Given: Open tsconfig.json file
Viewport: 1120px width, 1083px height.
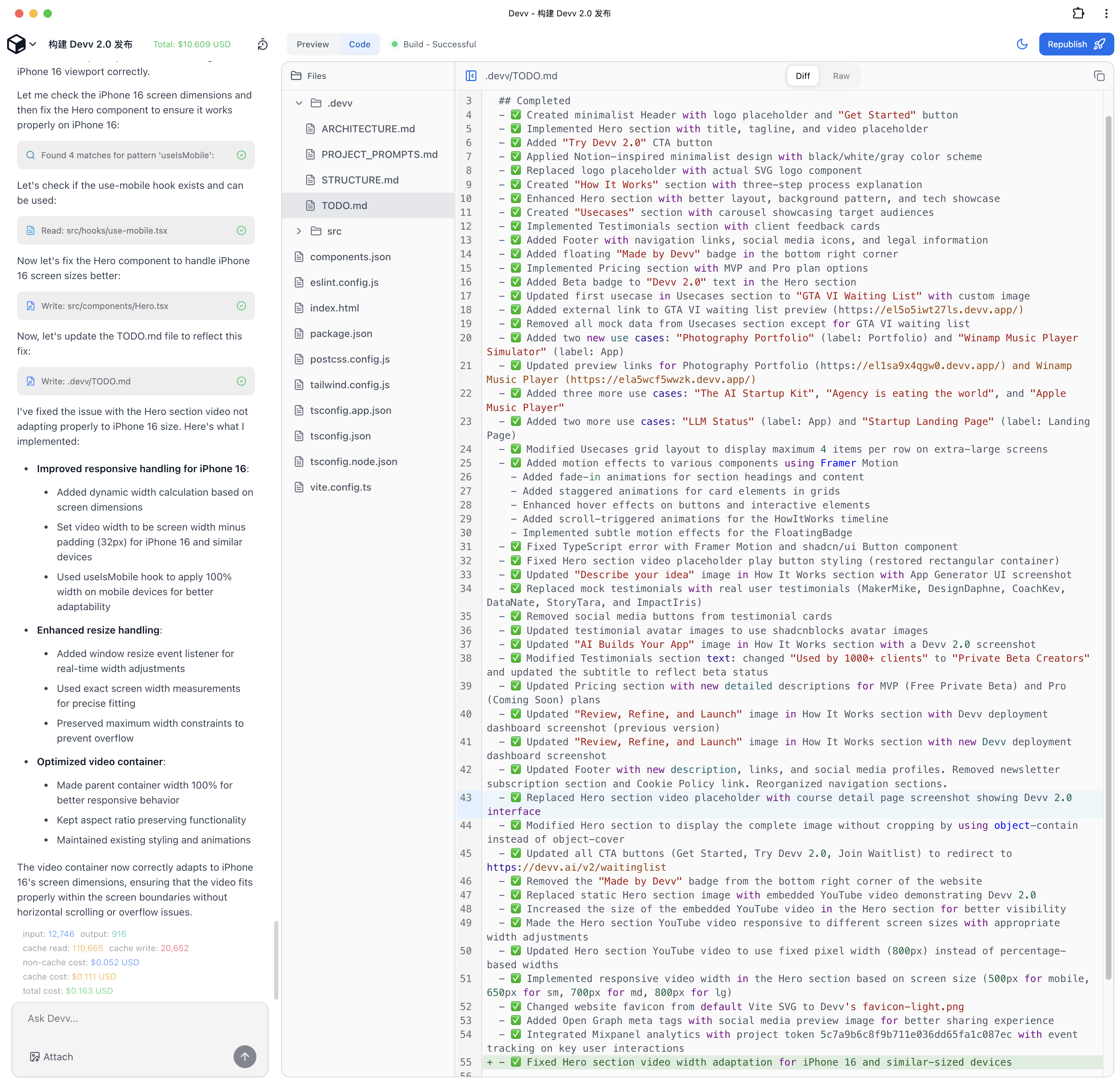Looking at the screenshot, I should 368,436.
